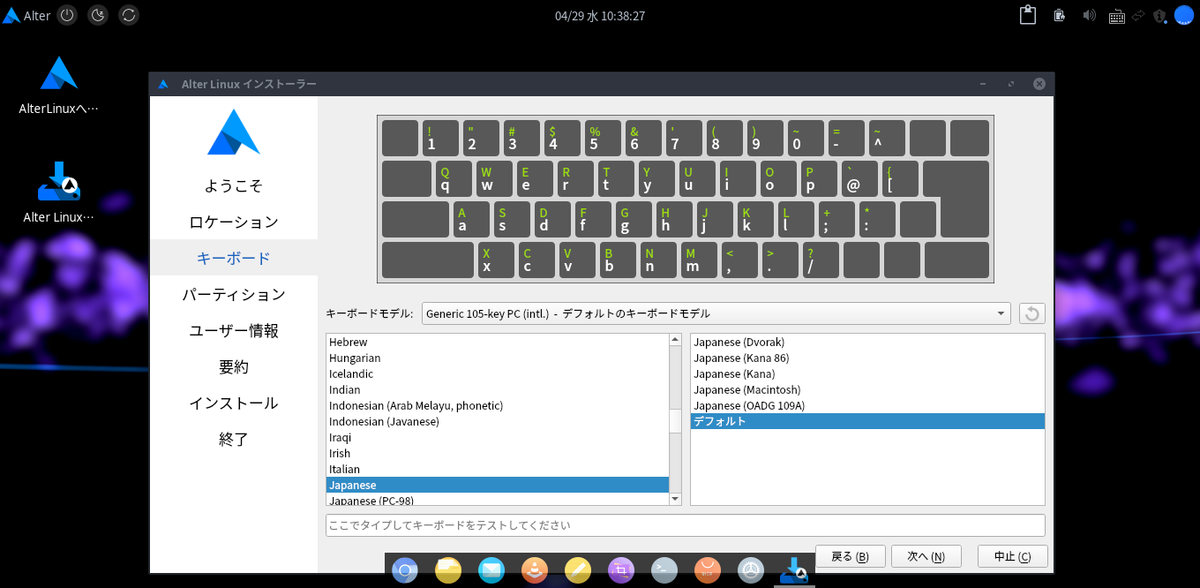Select Italian keyboard layout

[497, 470]
